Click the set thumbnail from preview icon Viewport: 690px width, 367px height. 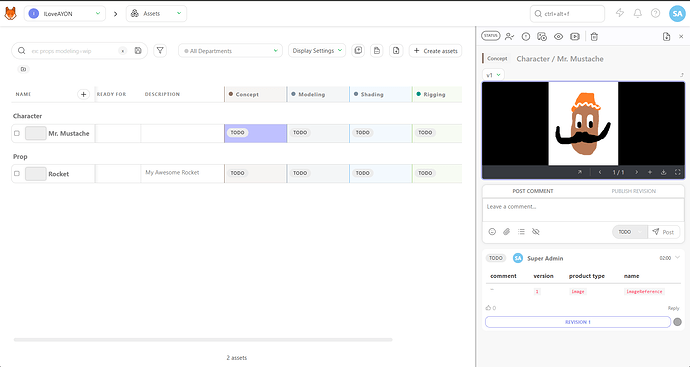pos(542,37)
